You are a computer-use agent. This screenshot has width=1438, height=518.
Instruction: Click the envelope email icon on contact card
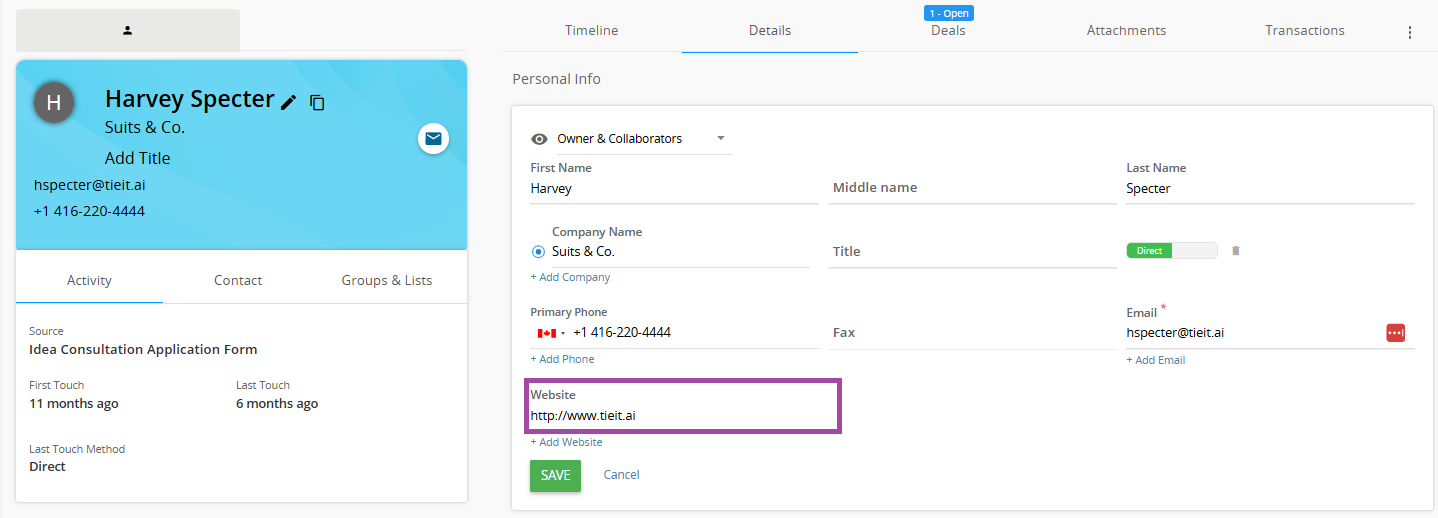pos(433,139)
